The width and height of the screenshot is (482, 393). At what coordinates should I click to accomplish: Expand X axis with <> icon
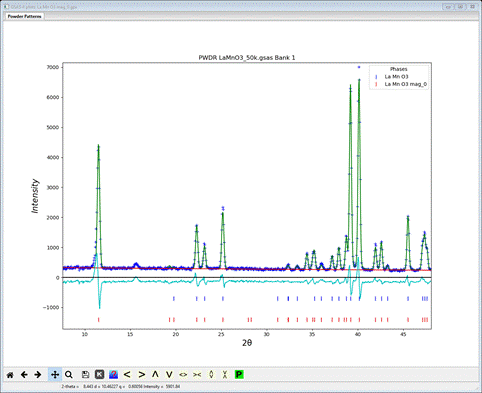point(183,375)
